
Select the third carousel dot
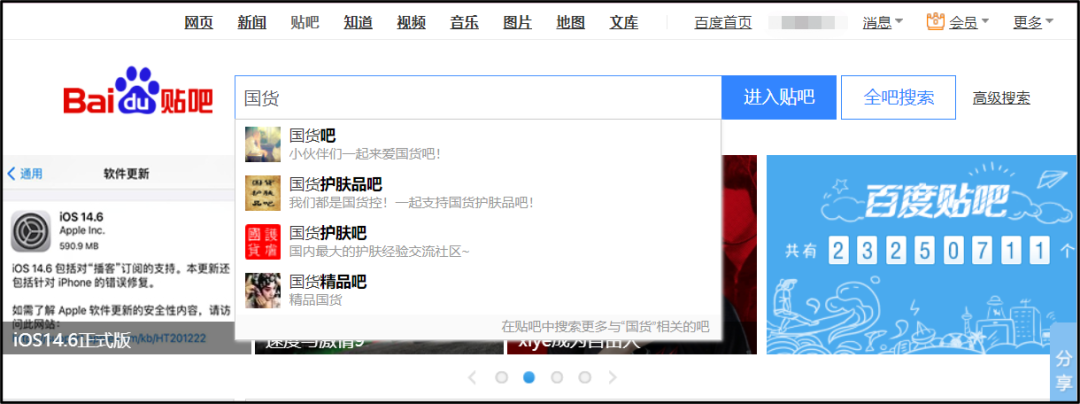[x=557, y=377]
